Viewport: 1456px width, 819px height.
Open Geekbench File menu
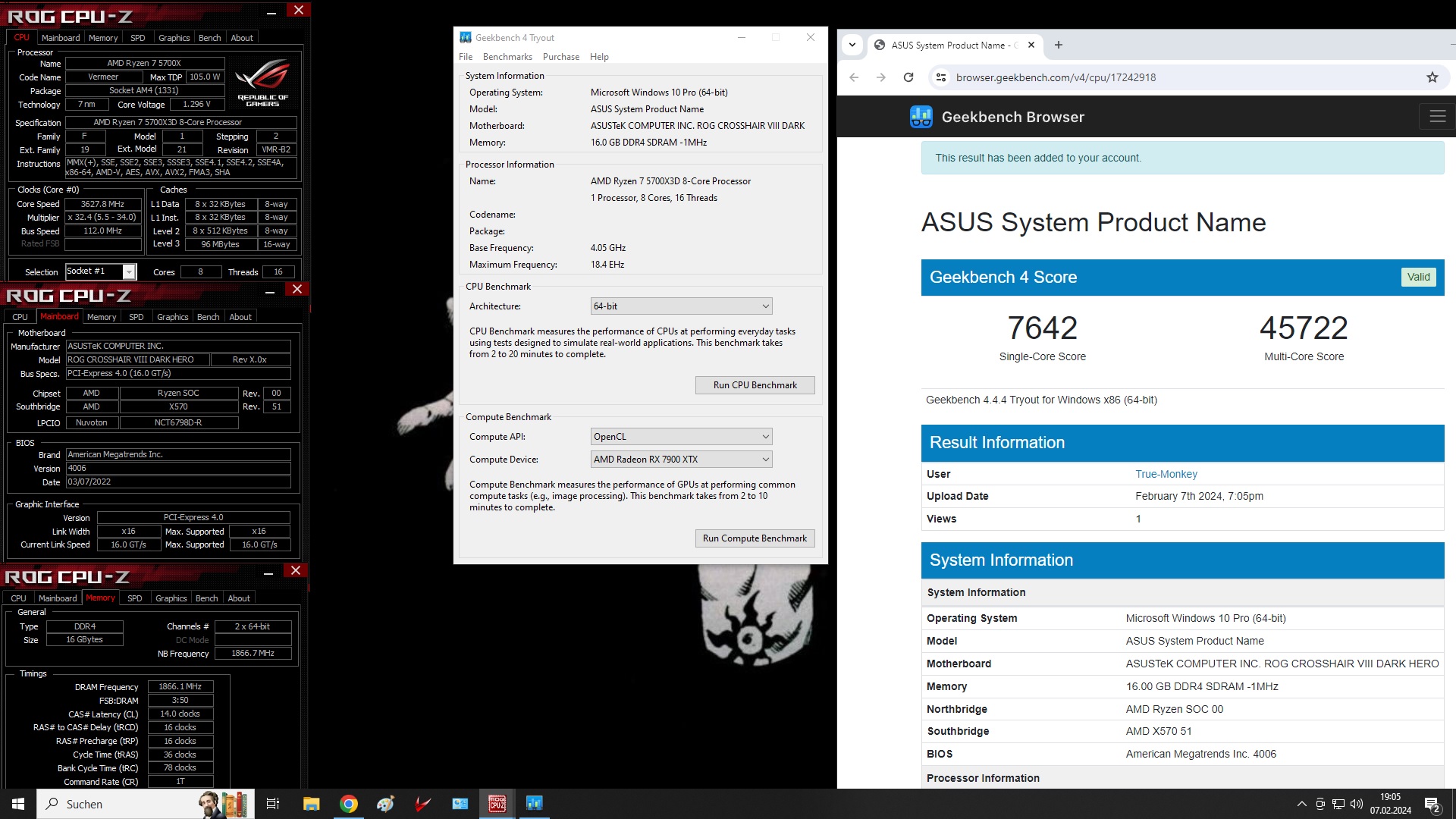(466, 57)
